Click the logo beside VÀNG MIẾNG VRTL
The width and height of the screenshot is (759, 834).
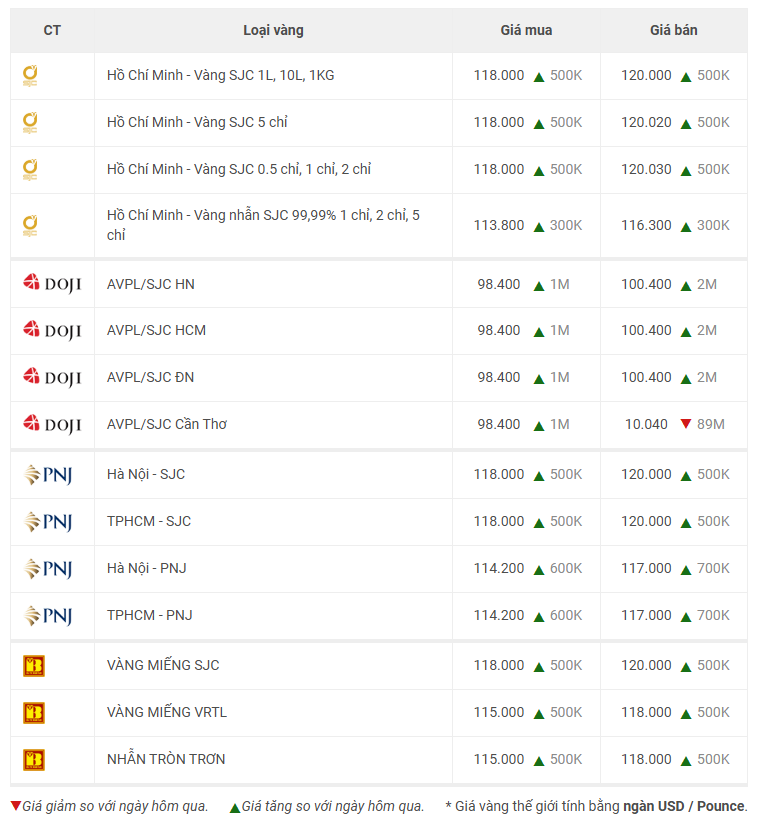(34, 713)
